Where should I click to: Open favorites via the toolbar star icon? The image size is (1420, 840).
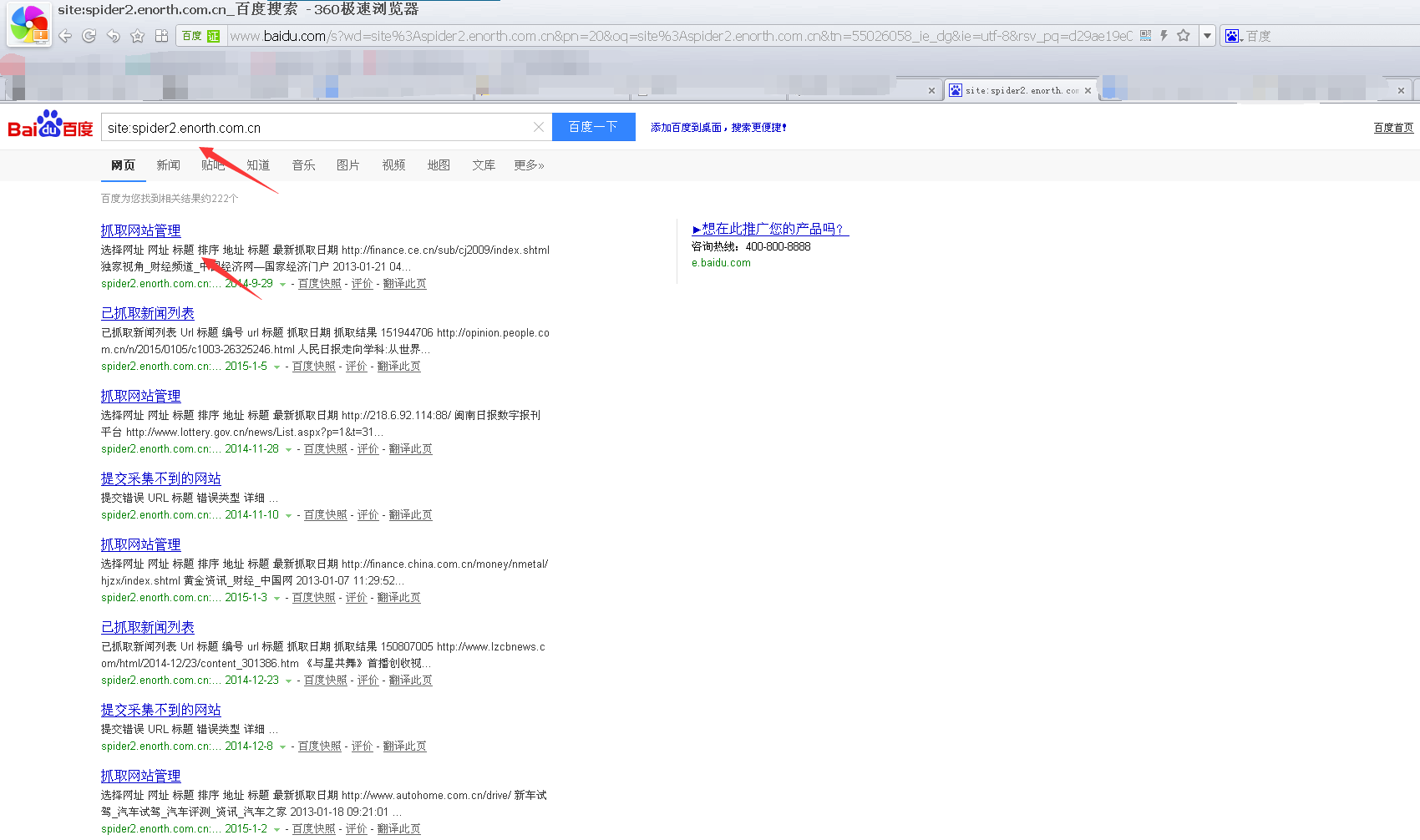[x=138, y=36]
